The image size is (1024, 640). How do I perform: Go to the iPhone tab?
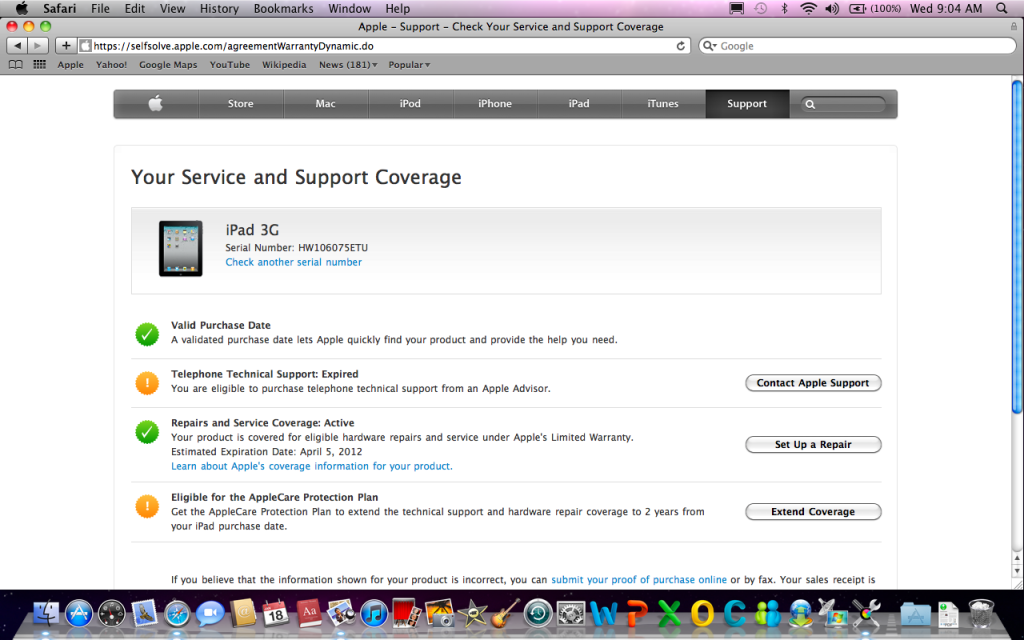click(x=494, y=104)
